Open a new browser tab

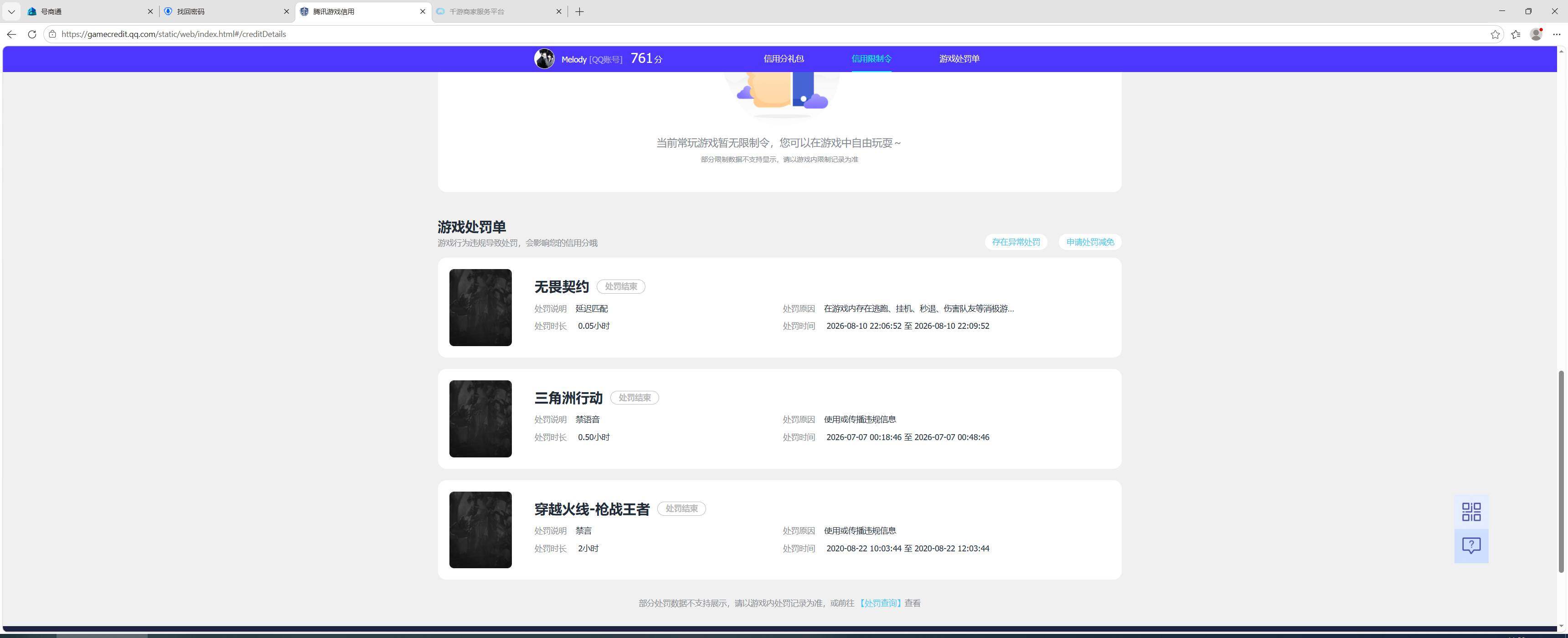coord(579,11)
